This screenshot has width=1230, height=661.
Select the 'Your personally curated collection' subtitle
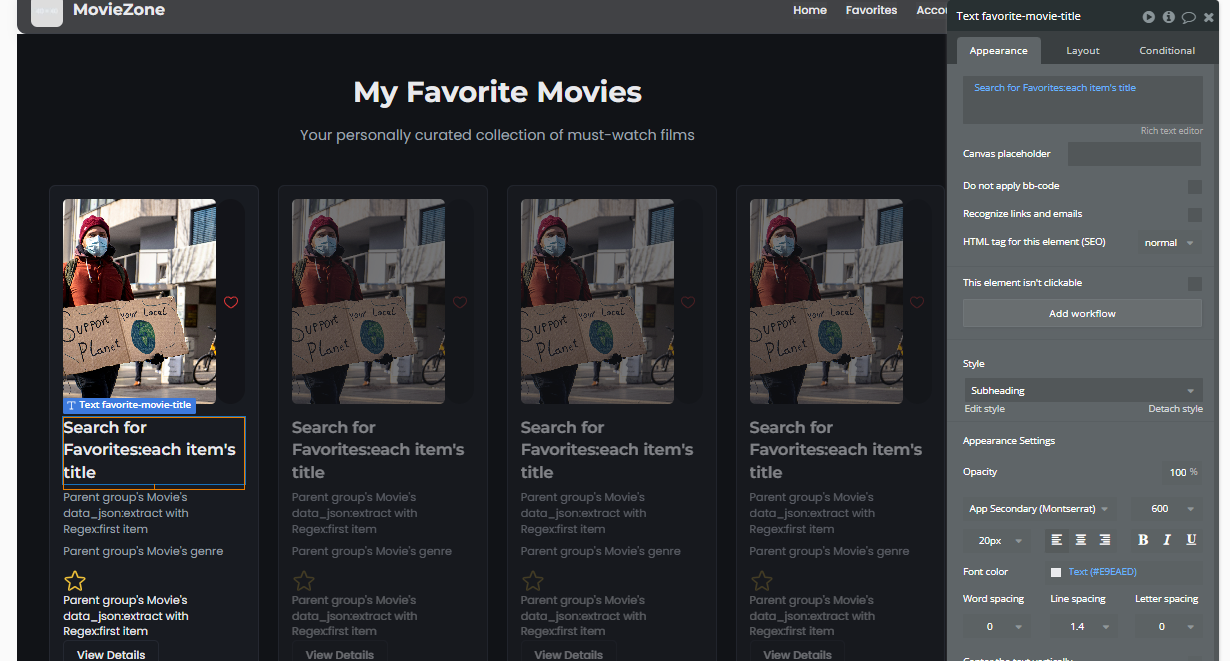point(497,135)
